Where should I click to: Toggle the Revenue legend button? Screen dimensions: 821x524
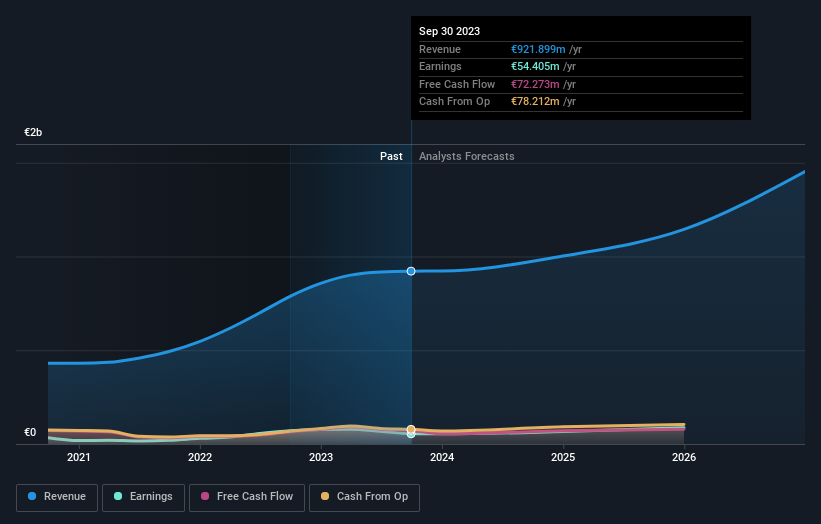click(x=57, y=497)
